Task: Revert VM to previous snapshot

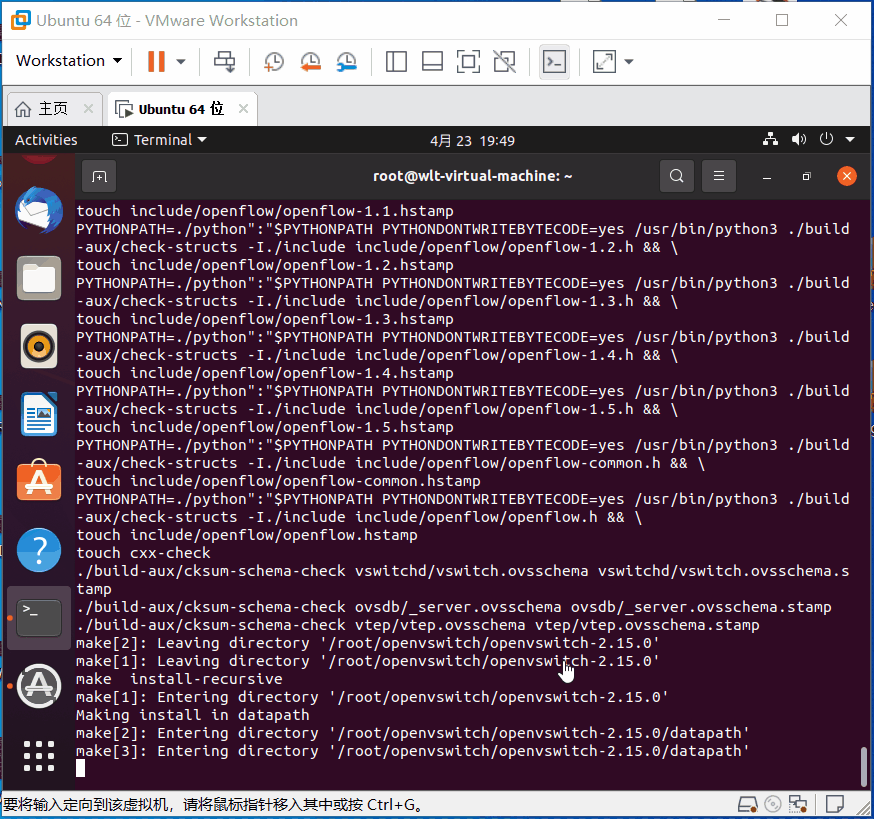Action: coord(310,61)
